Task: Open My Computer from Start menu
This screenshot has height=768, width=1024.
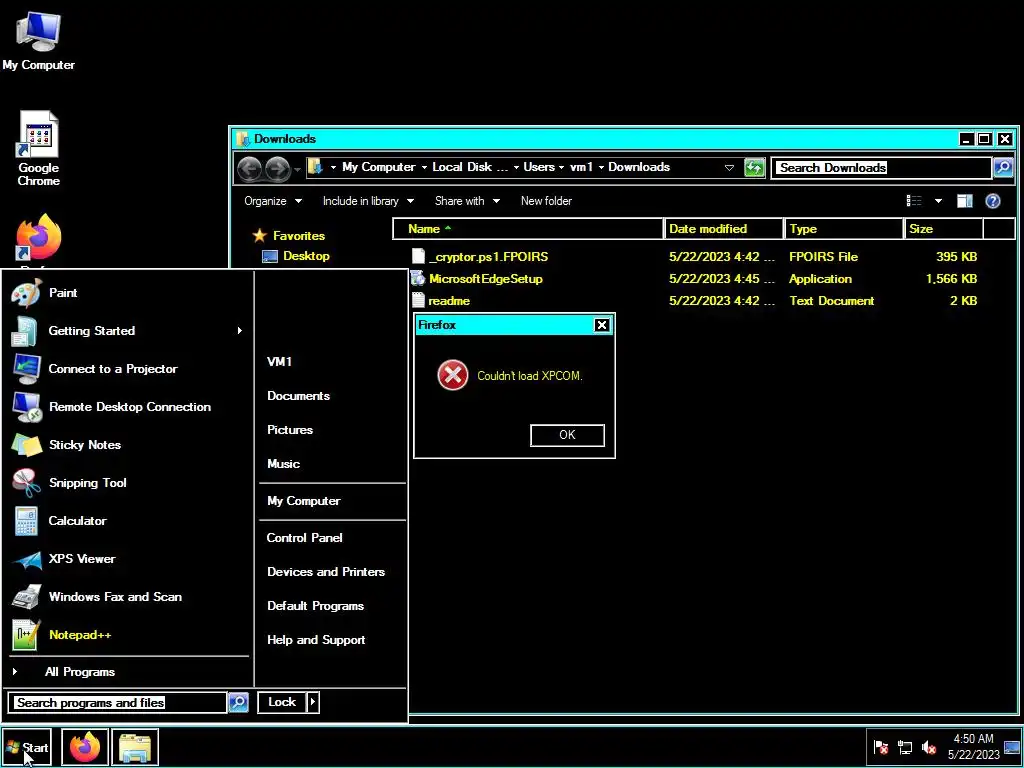Action: point(304,501)
